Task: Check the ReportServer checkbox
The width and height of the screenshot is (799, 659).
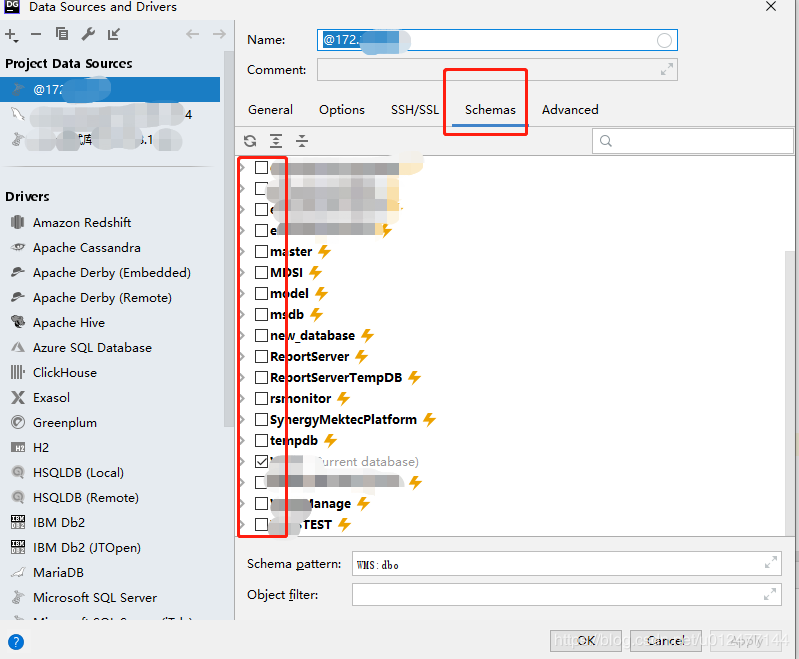Action: [261, 356]
